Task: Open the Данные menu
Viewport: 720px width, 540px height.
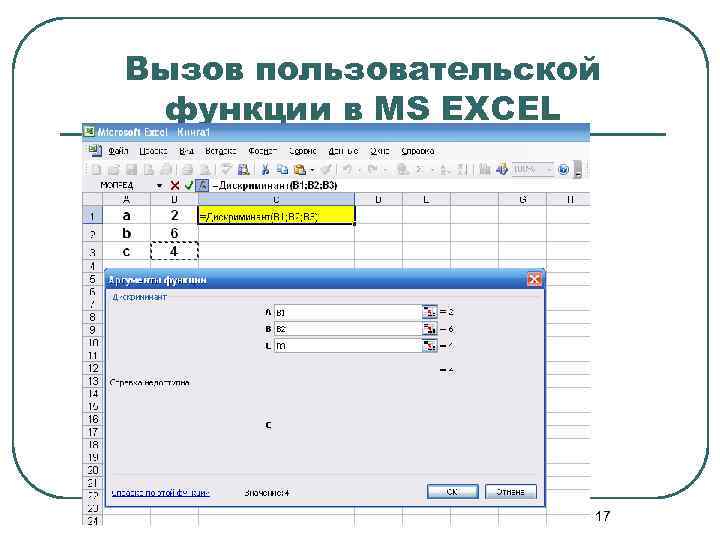Action: 343,151
